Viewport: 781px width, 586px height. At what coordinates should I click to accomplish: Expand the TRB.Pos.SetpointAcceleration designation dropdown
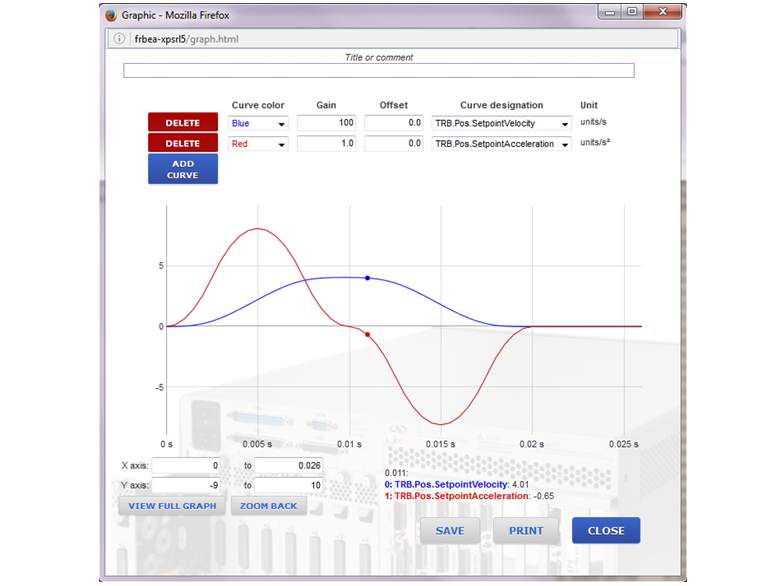click(x=501, y=144)
